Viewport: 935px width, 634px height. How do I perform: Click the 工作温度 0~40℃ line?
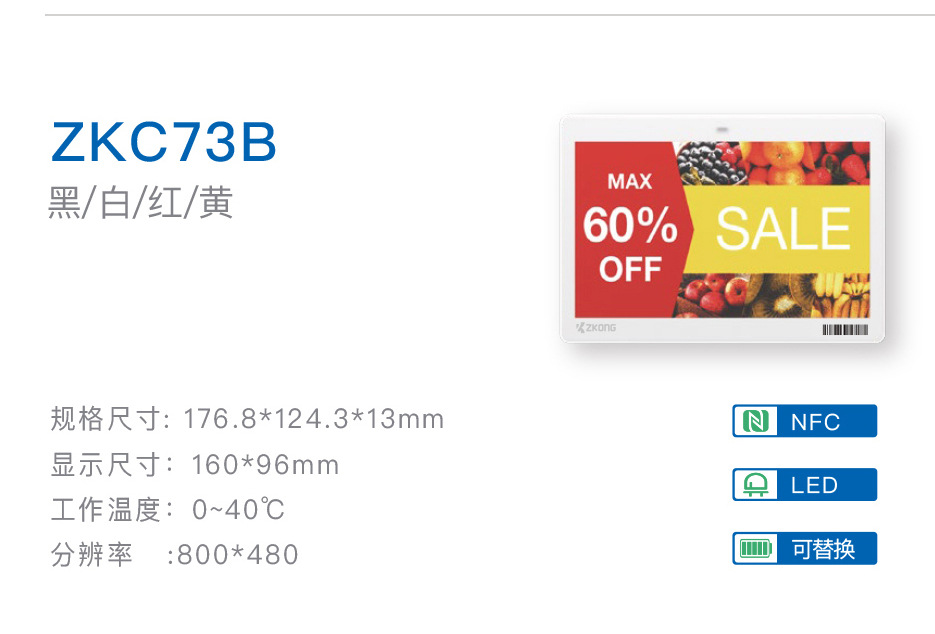click(168, 509)
